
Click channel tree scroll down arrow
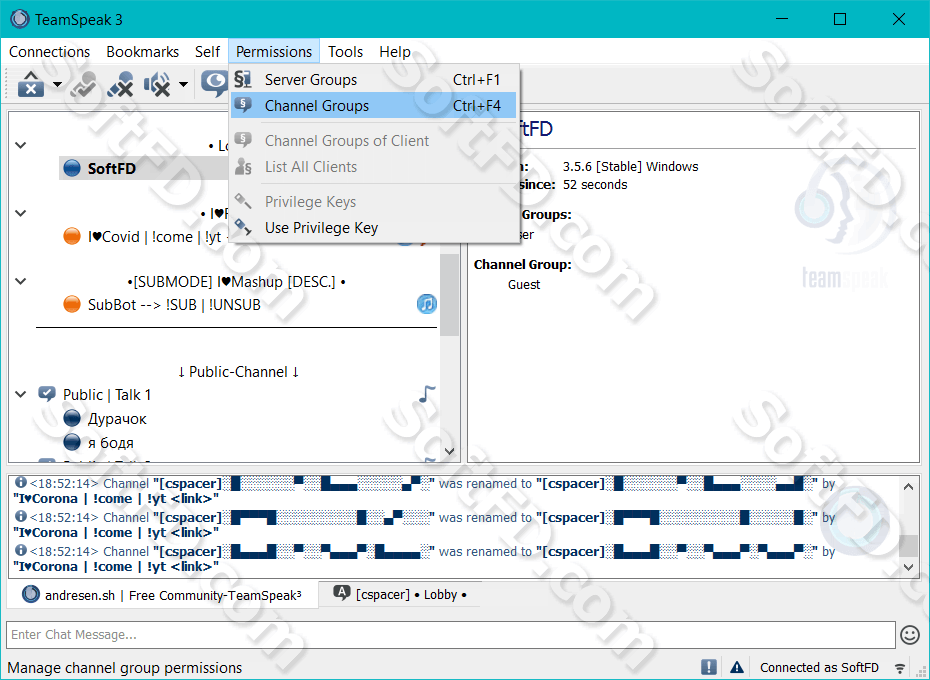point(449,452)
